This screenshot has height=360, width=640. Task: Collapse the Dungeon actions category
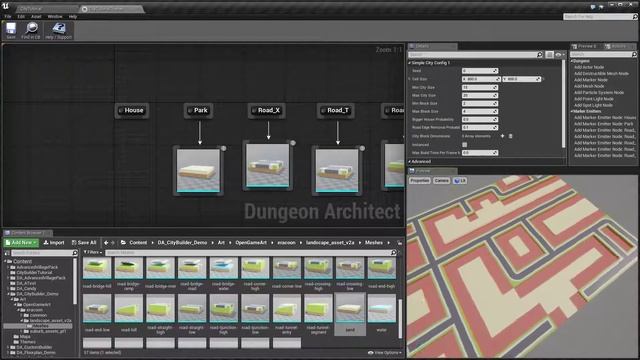tap(572, 61)
